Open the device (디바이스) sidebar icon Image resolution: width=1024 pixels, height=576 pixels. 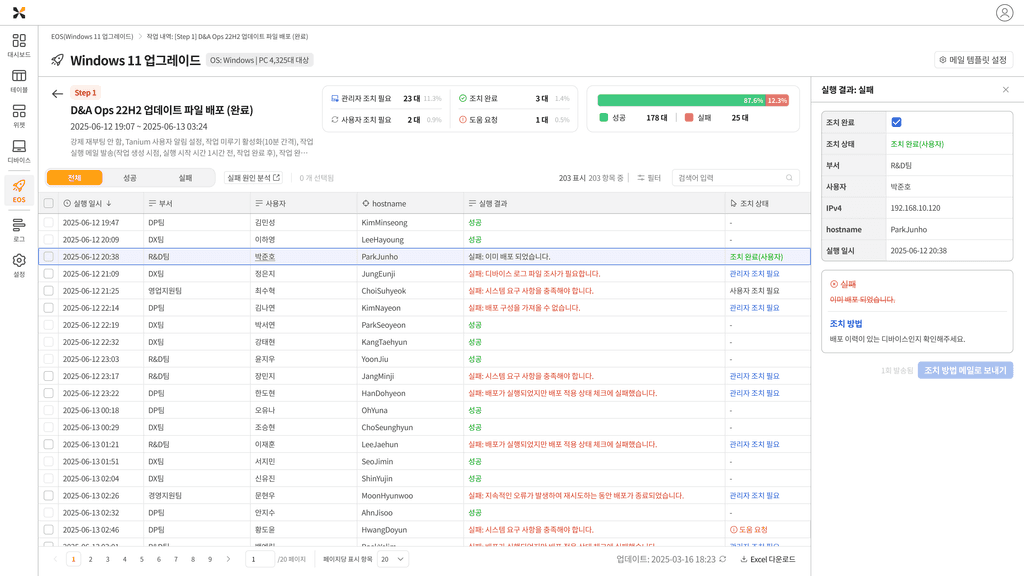click(19, 152)
